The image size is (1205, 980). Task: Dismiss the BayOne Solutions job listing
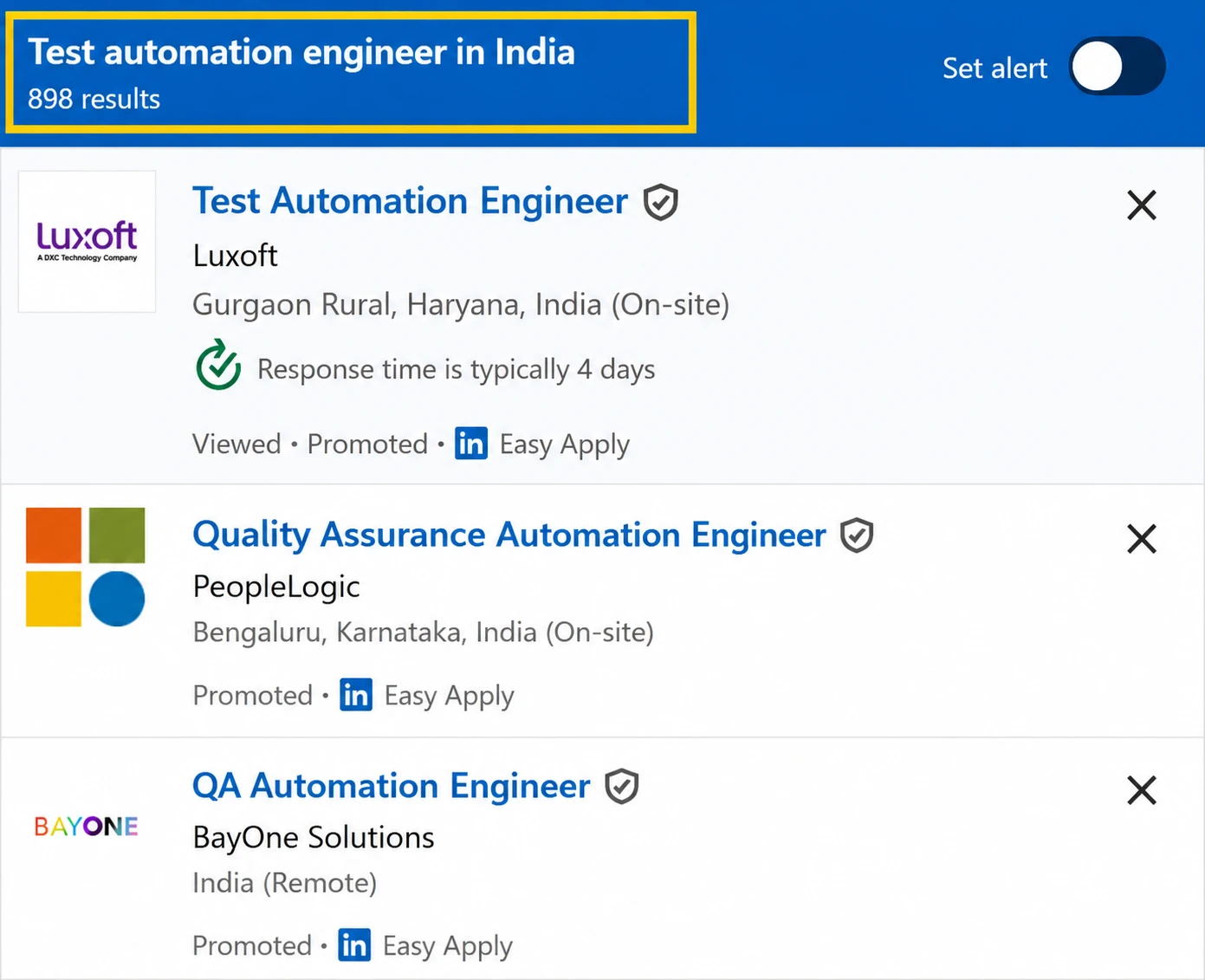(1142, 790)
